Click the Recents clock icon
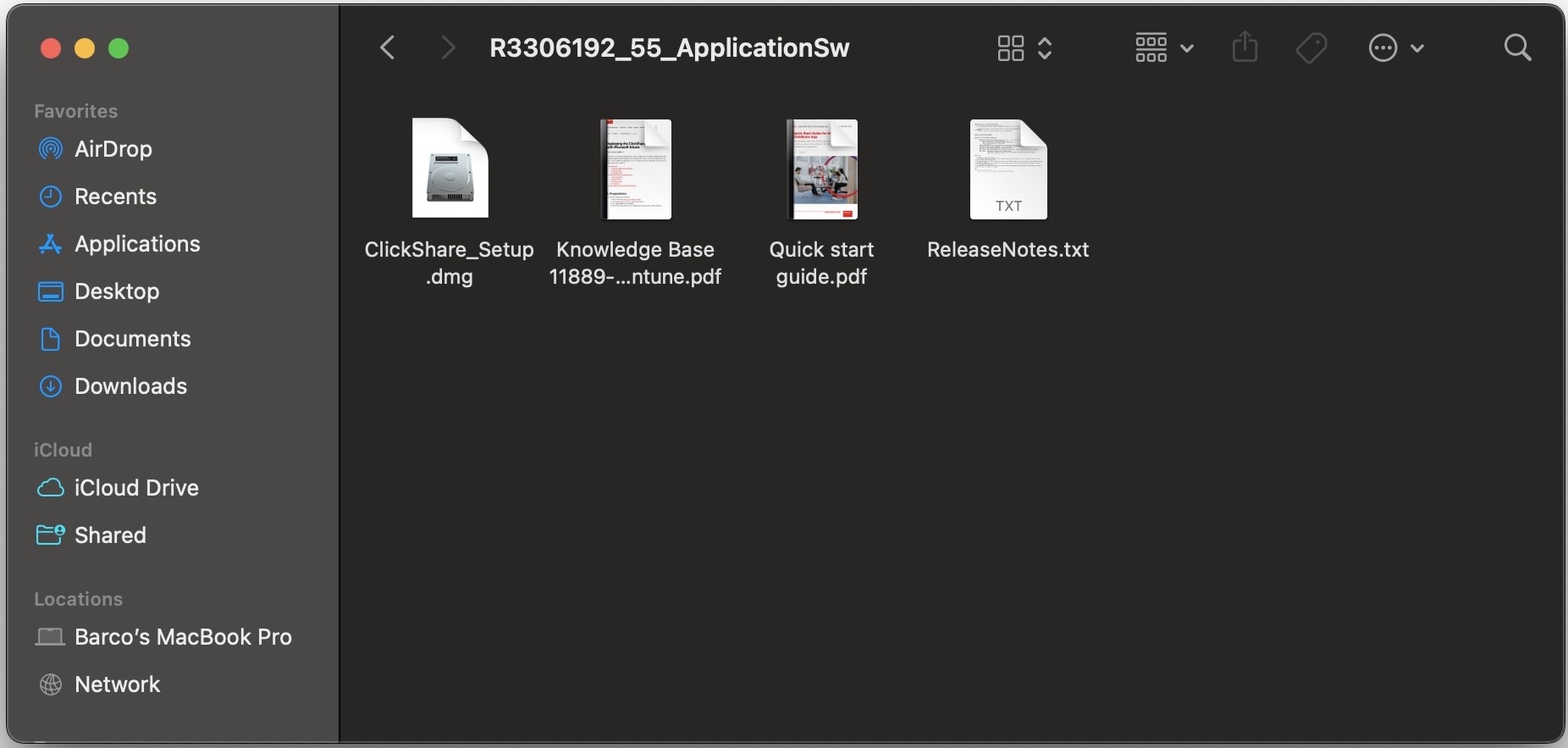Viewport: 1568px width, 748px height. click(51, 197)
